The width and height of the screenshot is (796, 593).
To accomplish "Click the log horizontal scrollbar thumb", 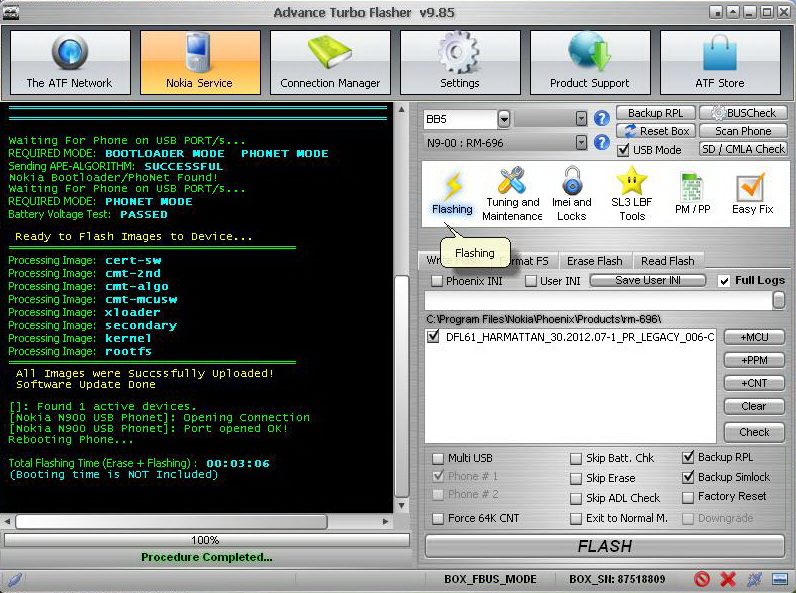I will (x=172, y=521).
